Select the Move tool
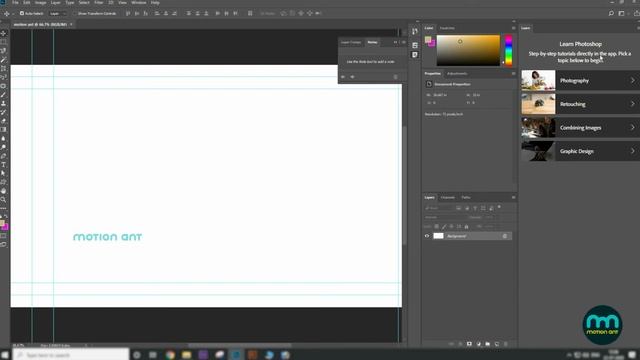The height and width of the screenshot is (360, 640). [x=4, y=33]
